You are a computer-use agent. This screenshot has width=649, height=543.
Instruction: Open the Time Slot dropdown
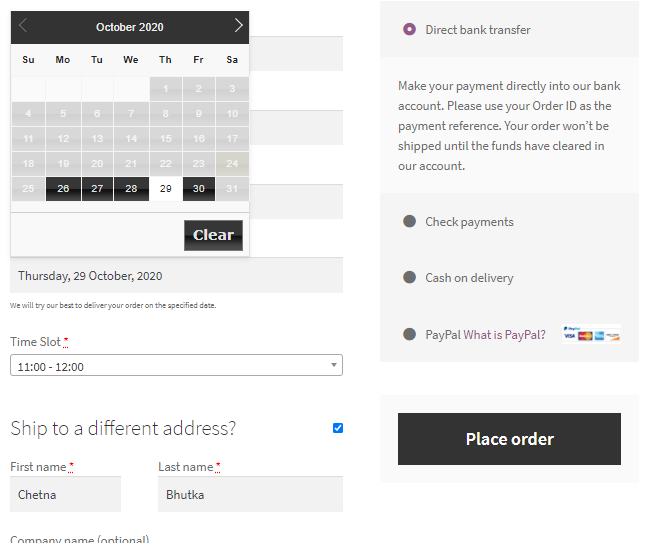coord(176,366)
